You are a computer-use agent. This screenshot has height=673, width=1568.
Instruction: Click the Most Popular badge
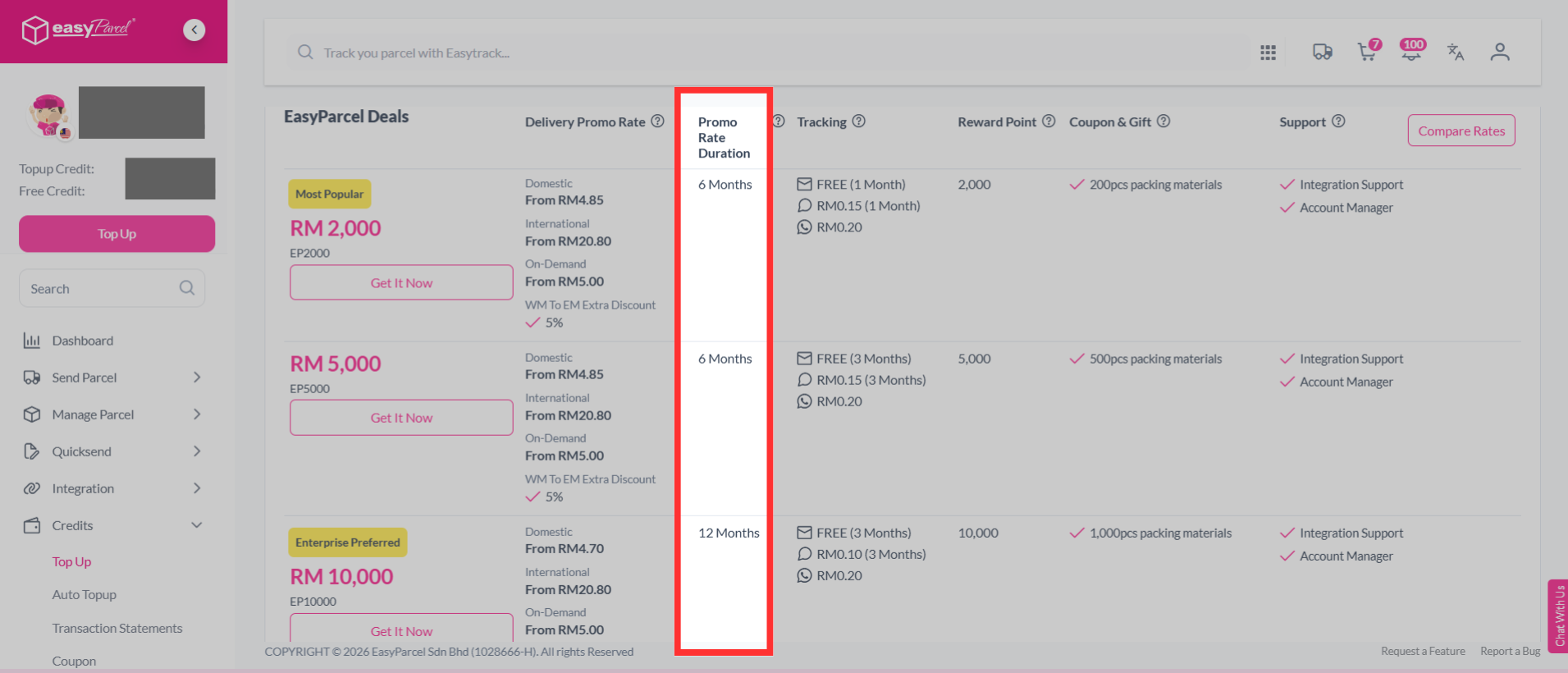pos(329,195)
